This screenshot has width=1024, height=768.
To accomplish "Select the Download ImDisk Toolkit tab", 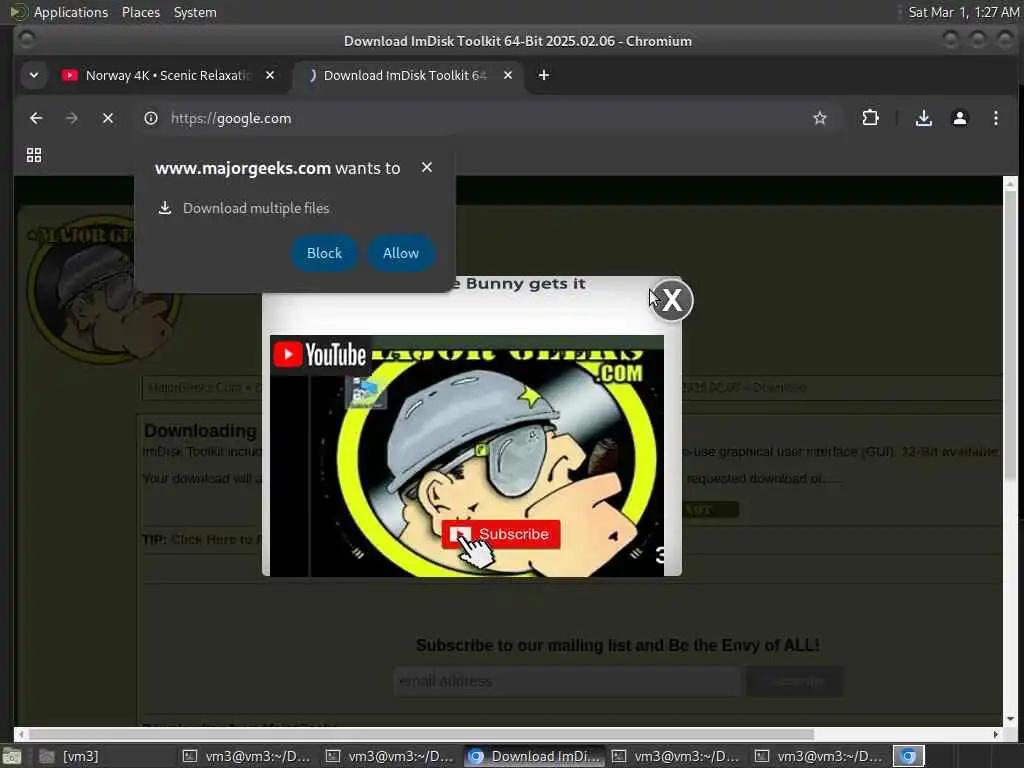I will tap(405, 75).
